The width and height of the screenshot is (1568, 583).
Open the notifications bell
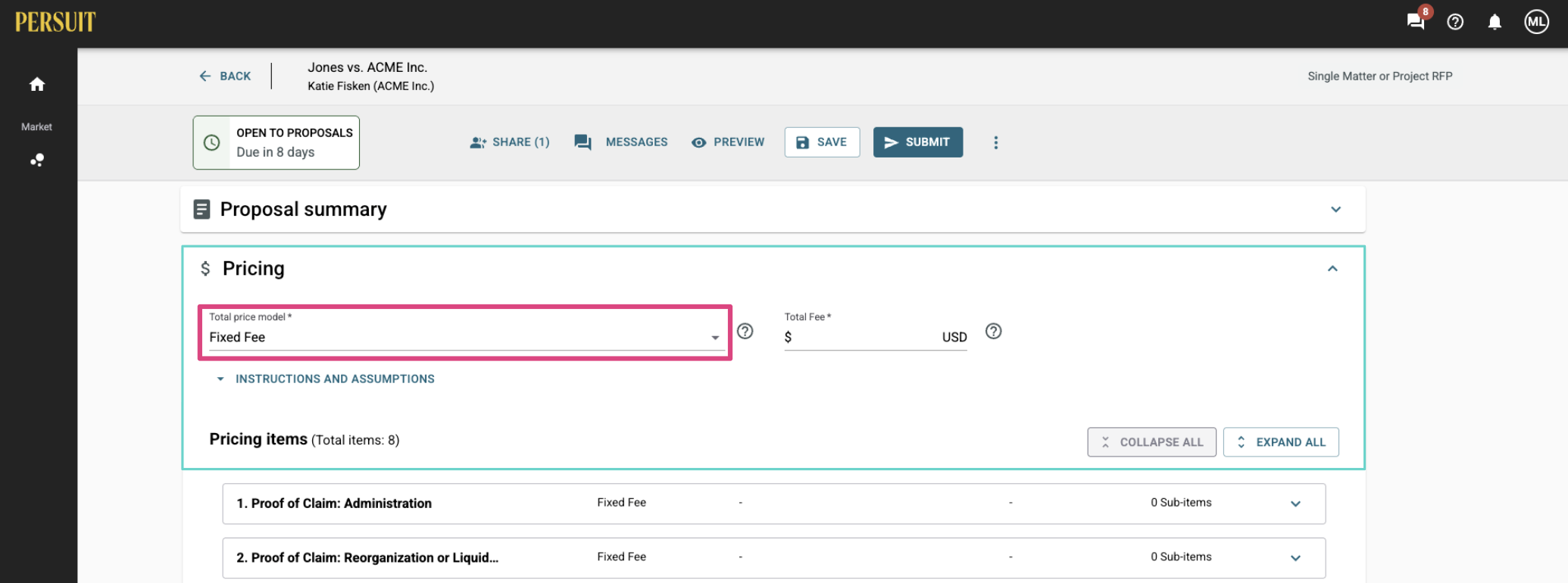pyautogui.click(x=1495, y=22)
